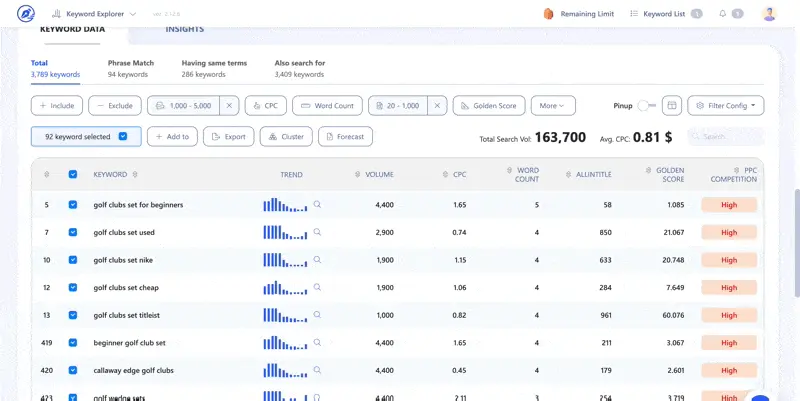The width and height of the screenshot is (800, 401).
Task: Click the Include filter button
Action: tap(57, 106)
